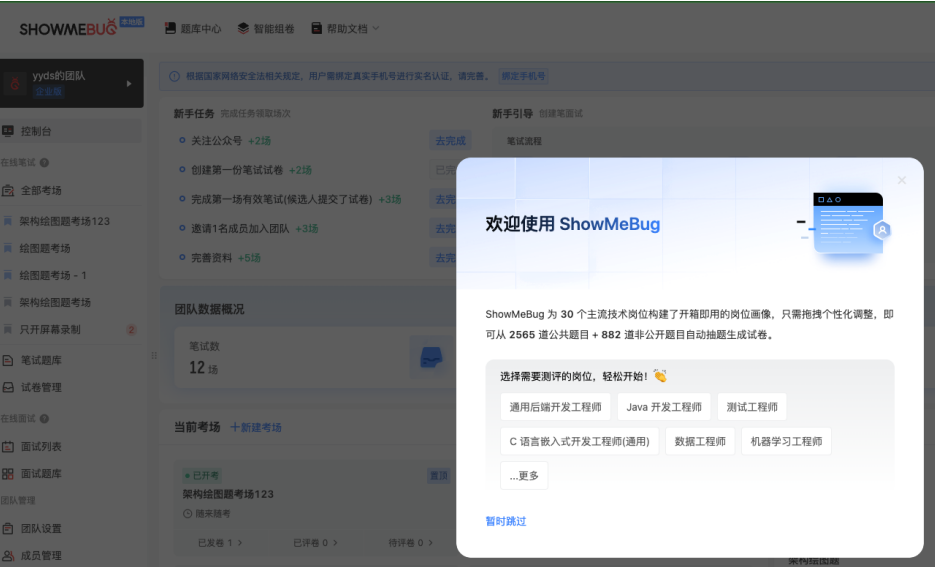Viewport: 935px width, 567px height.
Task: Expand the yyds的团队 team switcher arrow
Action: pyautogui.click(x=129, y=83)
